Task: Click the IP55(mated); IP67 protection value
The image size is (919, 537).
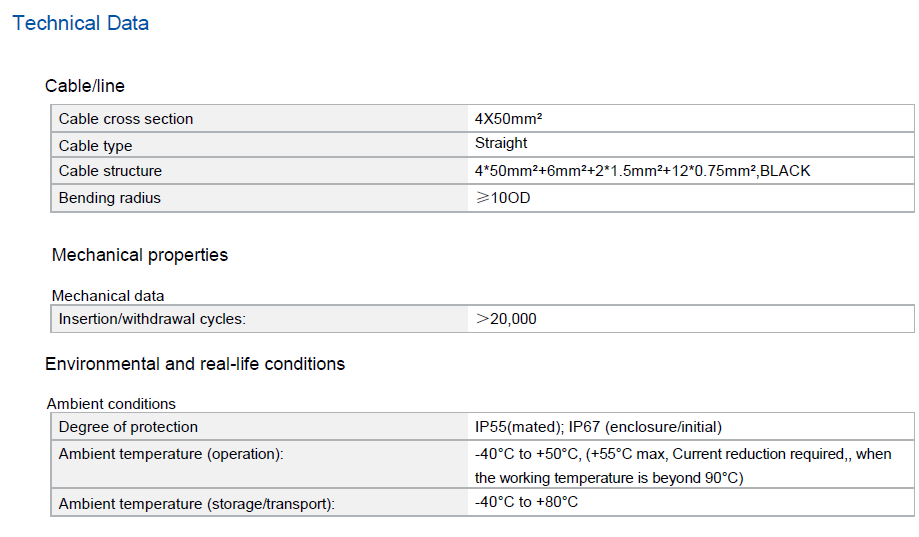Action: (x=598, y=427)
